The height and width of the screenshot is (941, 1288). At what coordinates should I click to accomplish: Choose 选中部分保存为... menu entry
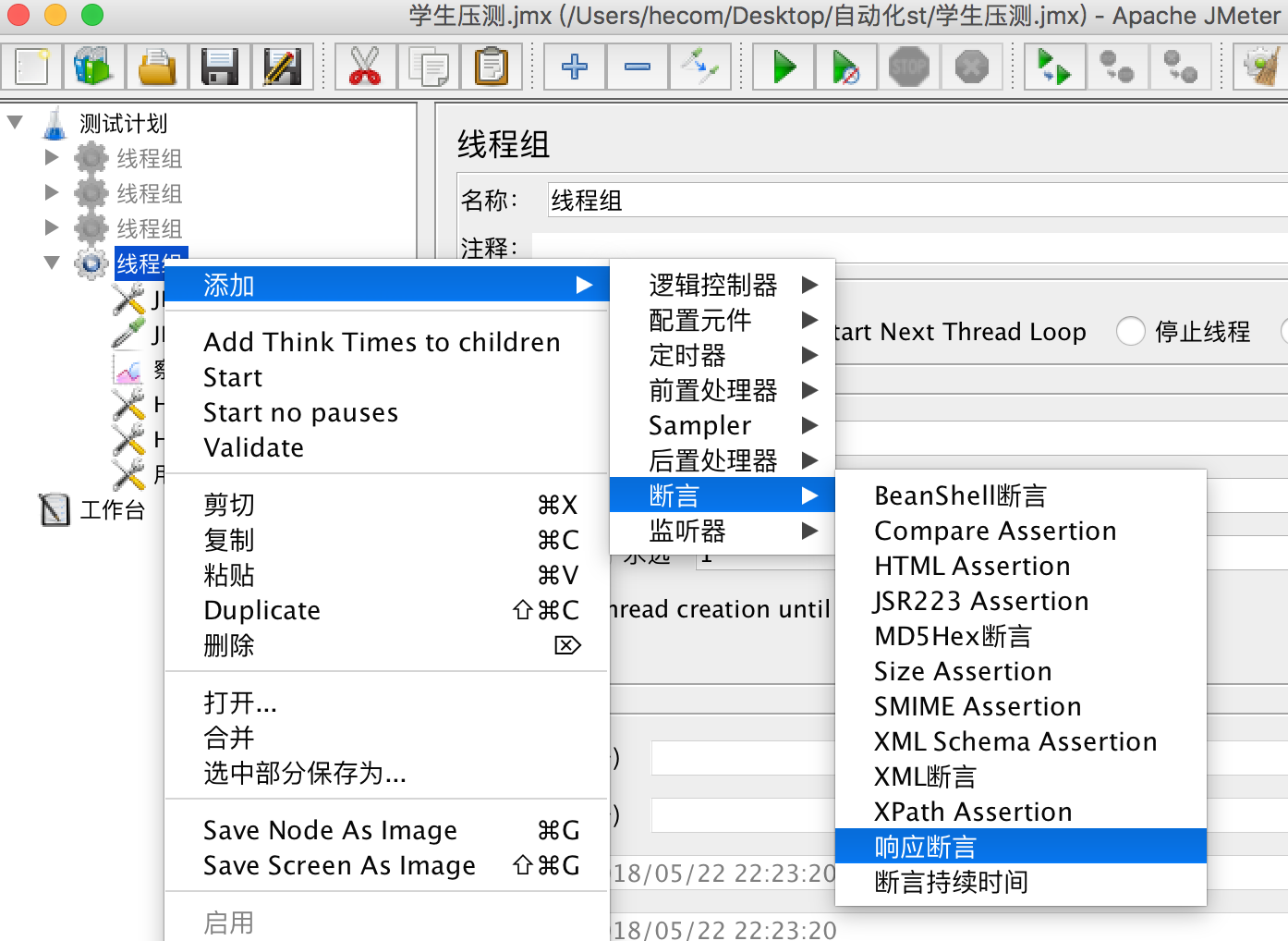coord(386,773)
